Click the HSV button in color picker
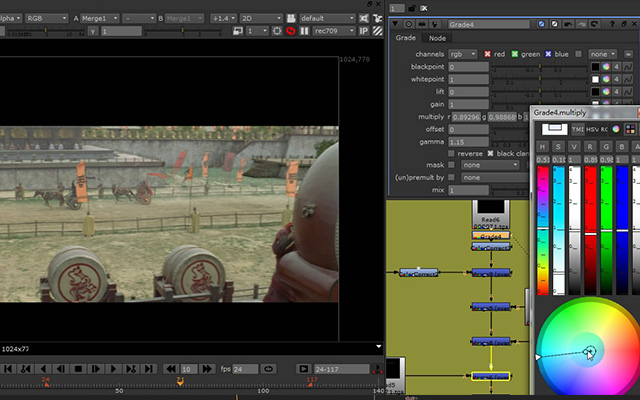The height and width of the screenshot is (400, 640). pos(592,129)
